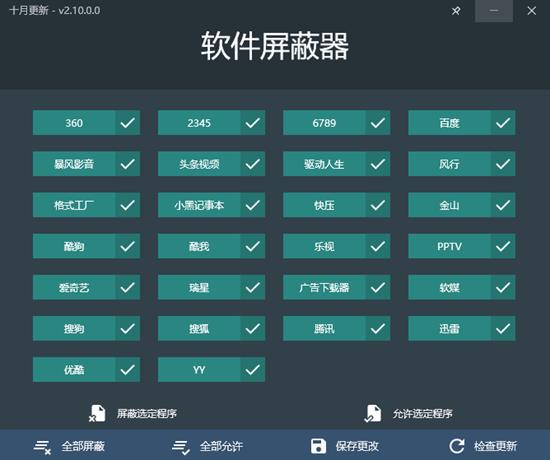Viewport: 550px width, 460px height.
Task: Toggle the checkmark beside 搜狗
Action: tap(127, 328)
